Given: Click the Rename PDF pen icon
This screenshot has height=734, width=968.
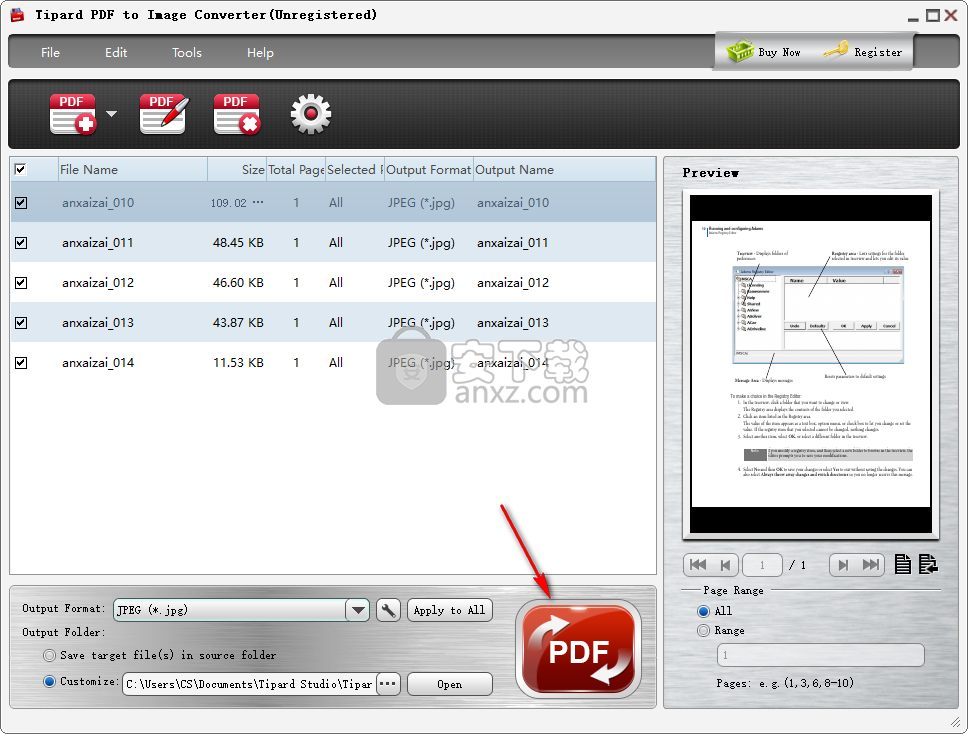Looking at the screenshot, I should (x=164, y=114).
